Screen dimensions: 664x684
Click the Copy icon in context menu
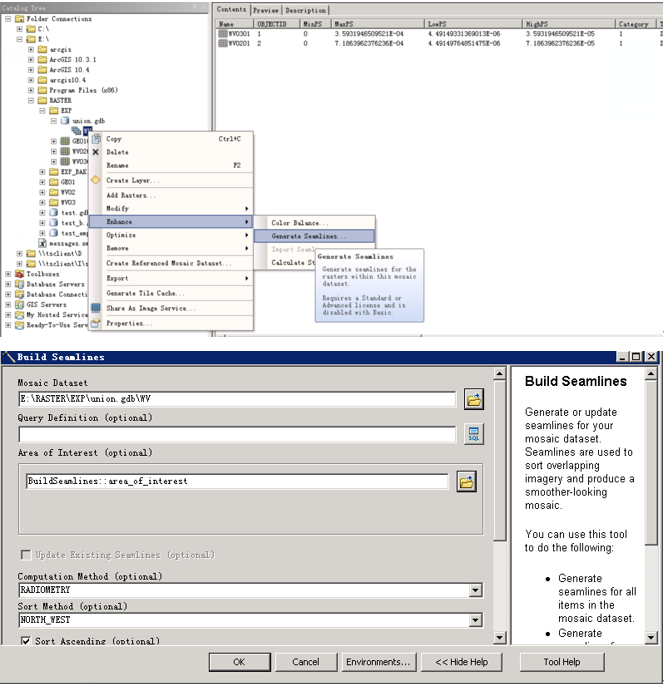click(x=96, y=139)
